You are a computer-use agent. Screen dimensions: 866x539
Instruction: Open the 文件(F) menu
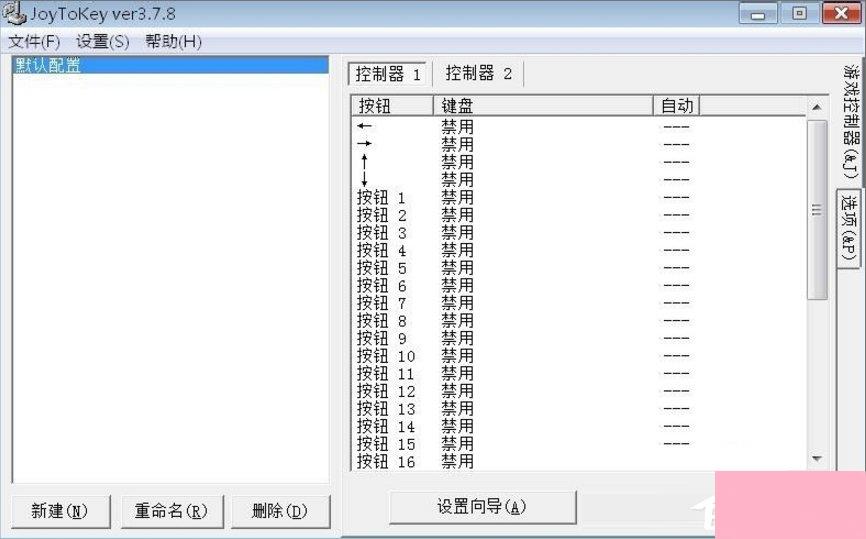pos(34,41)
